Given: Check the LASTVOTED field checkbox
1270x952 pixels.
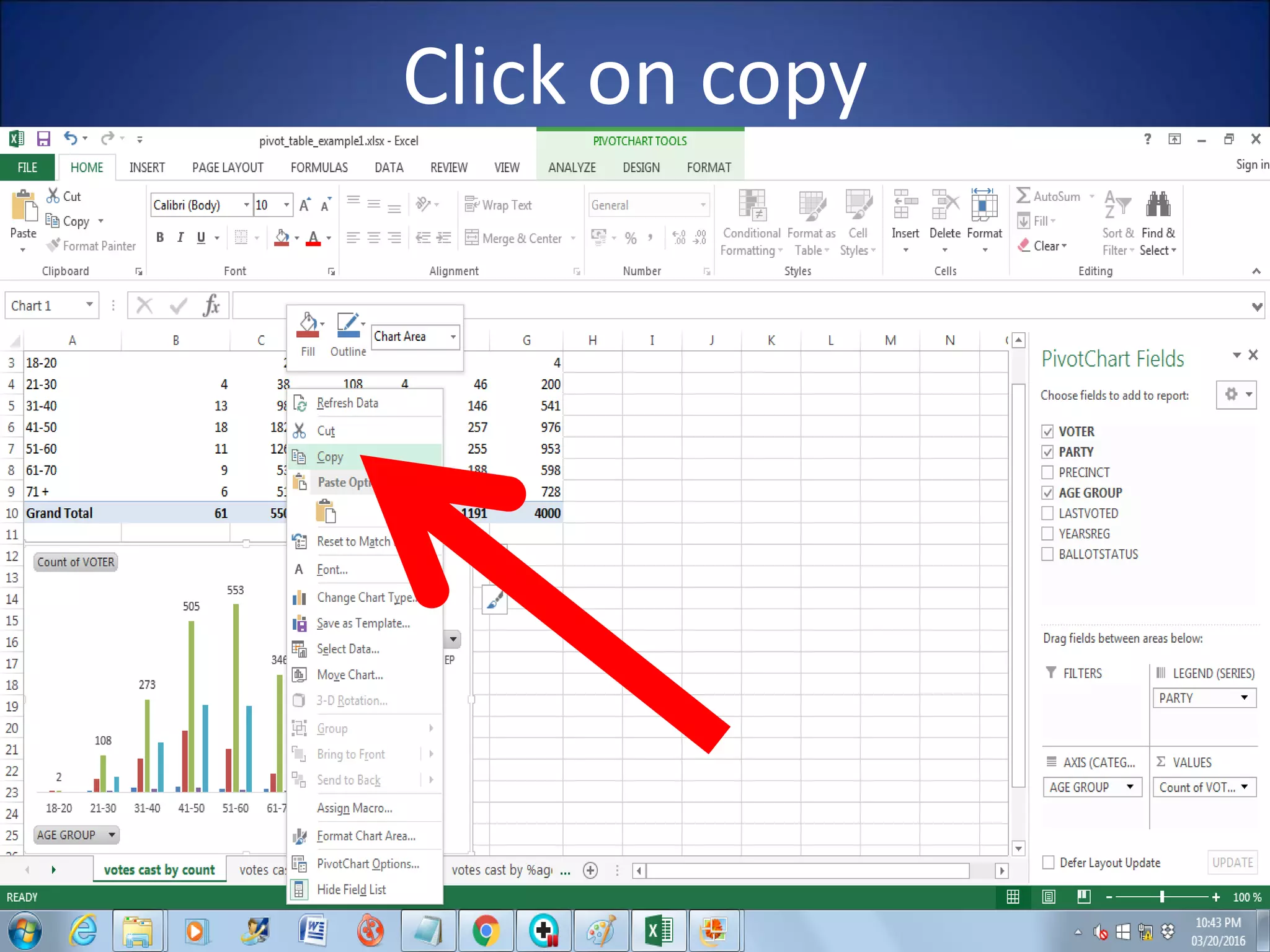Looking at the screenshot, I should pyautogui.click(x=1047, y=513).
